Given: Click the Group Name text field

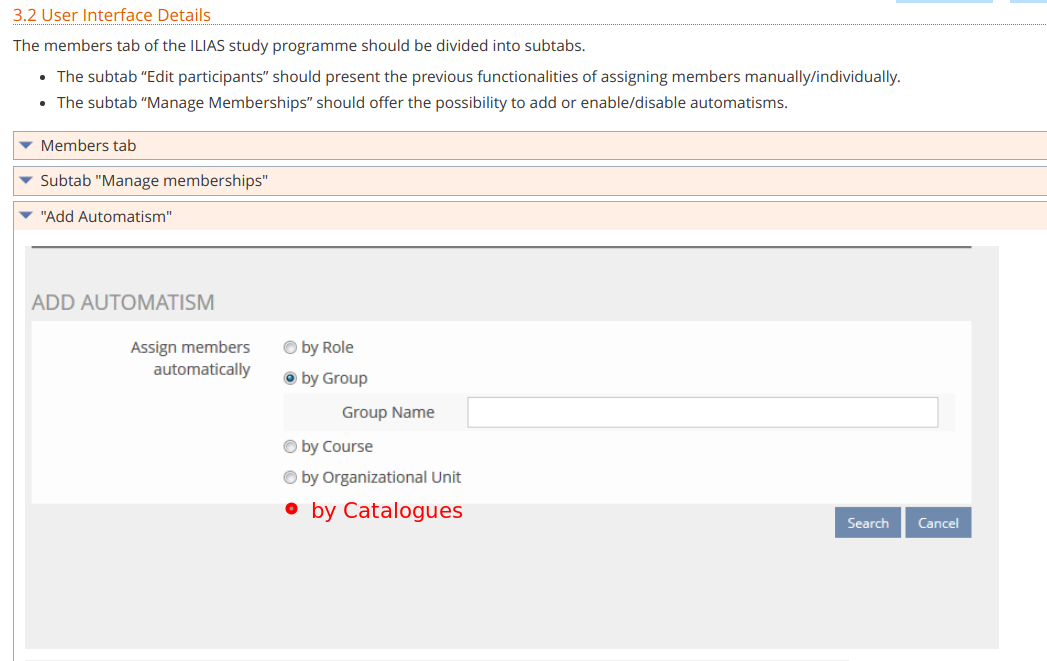Looking at the screenshot, I should (702, 412).
